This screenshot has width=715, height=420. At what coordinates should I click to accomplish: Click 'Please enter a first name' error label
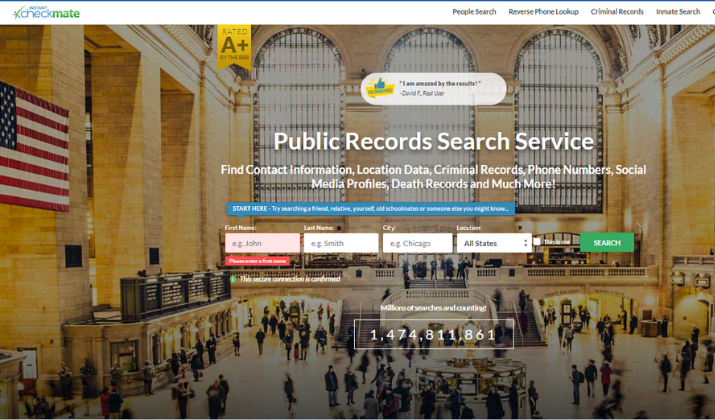pos(257,261)
